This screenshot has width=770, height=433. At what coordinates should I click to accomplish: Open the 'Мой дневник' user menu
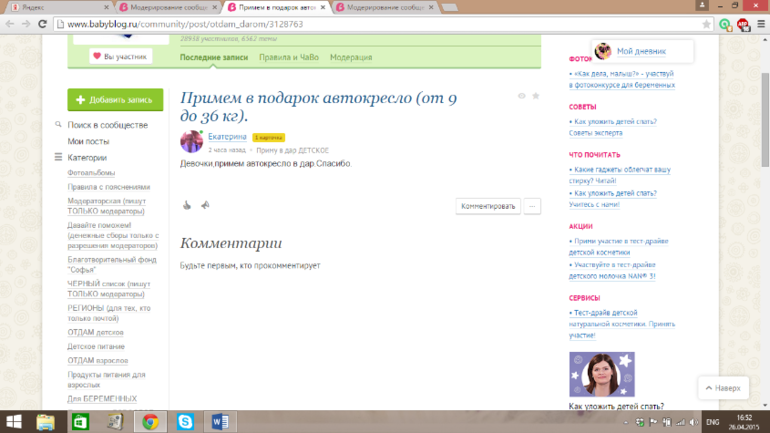click(640, 51)
